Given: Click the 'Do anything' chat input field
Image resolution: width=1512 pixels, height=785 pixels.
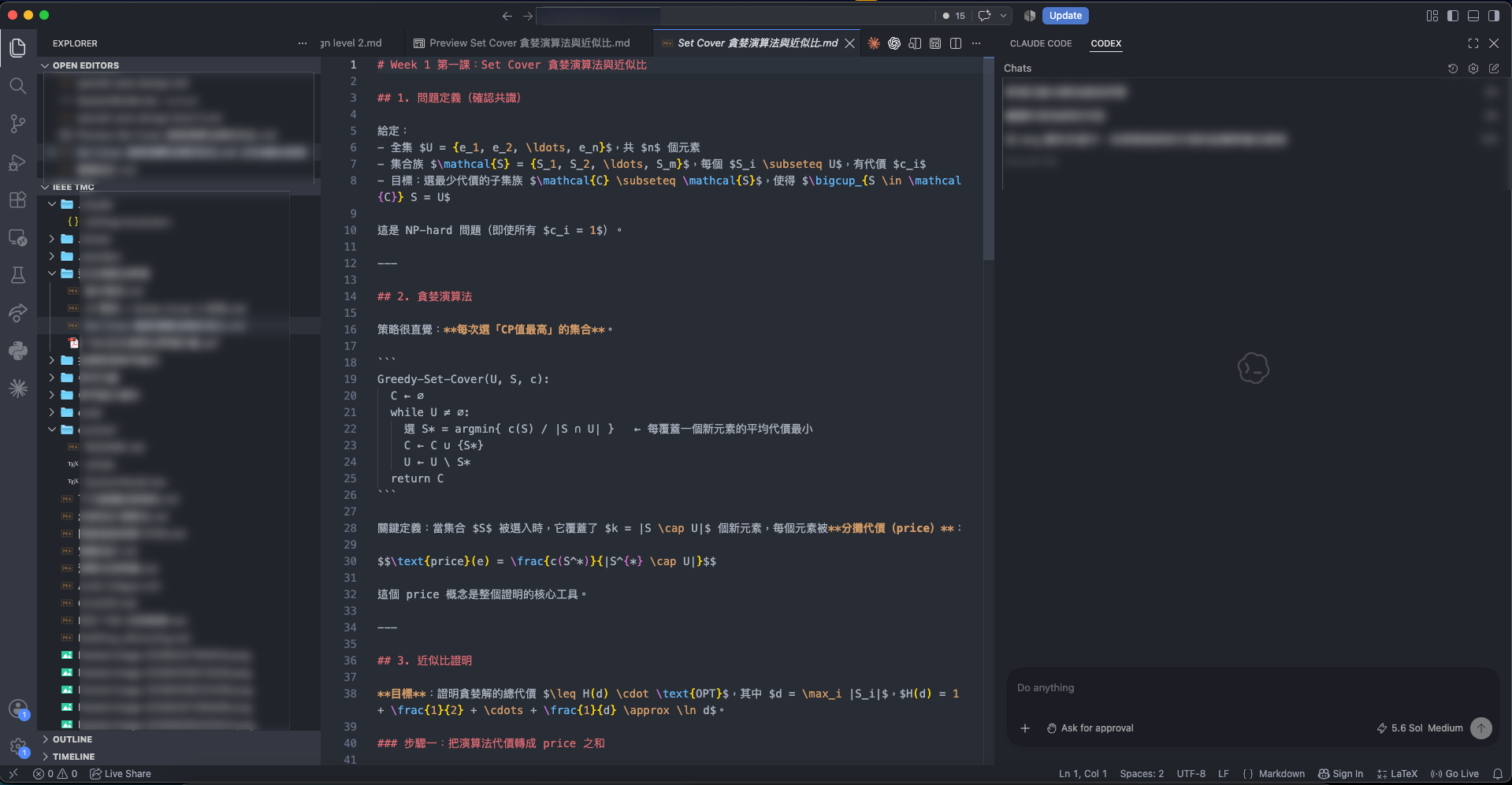Looking at the screenshot, I should (1253, 688).
